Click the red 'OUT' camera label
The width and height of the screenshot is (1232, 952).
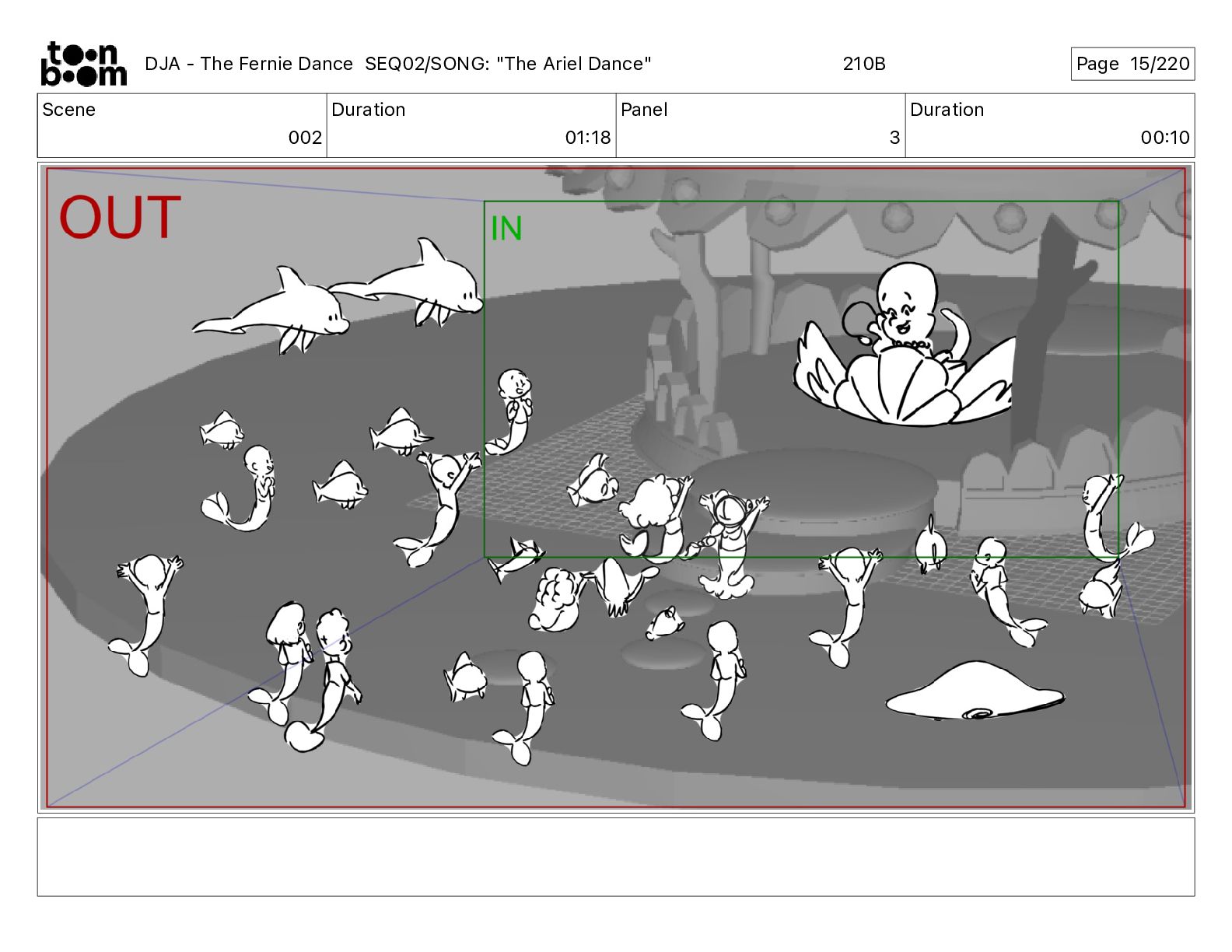(x=120, y=218)
